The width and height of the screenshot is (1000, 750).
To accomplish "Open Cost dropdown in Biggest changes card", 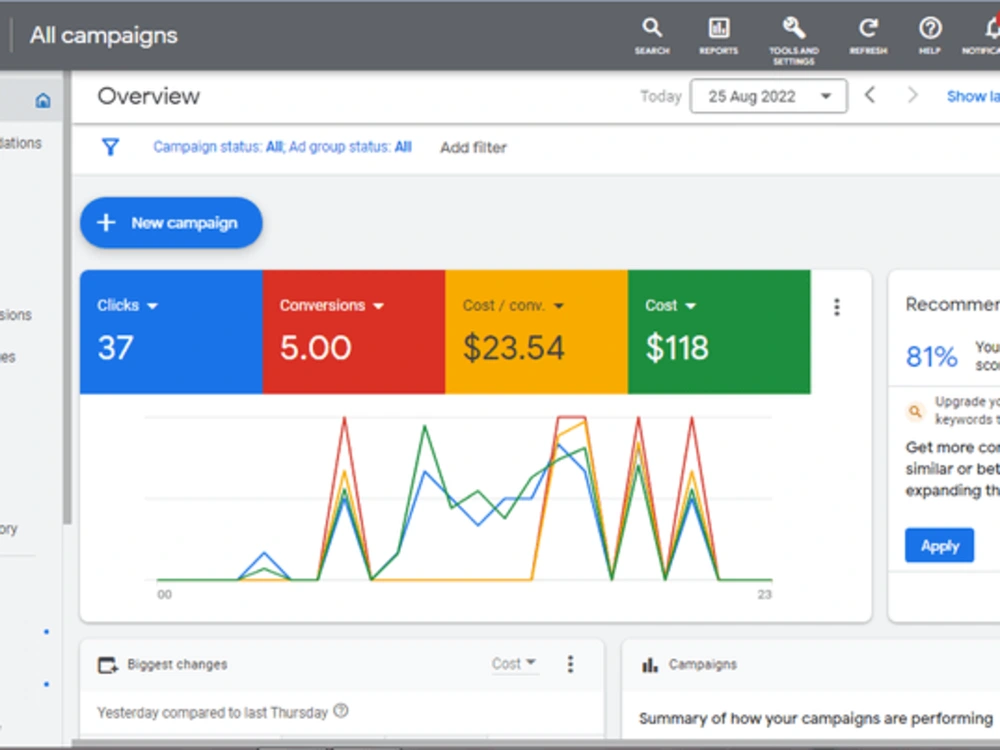I will tap(514, 664).
